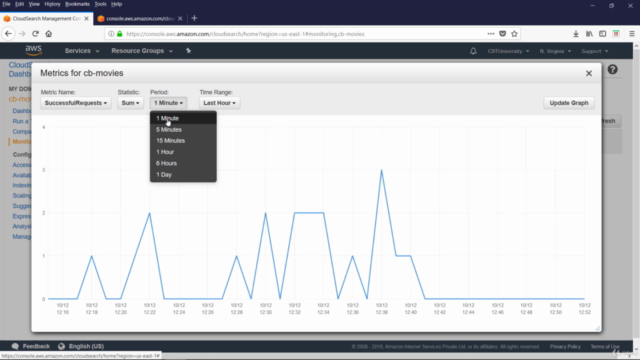Select 5 Minutes period option
640x360 pixels.
(x=183, y=129)
